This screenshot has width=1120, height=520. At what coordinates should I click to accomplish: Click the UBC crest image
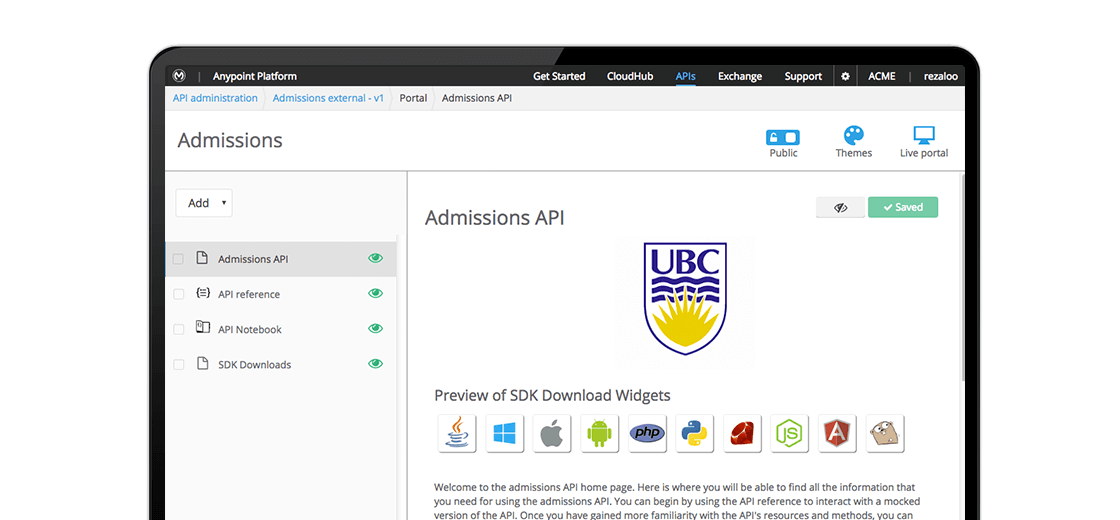[x=685, y=298]
